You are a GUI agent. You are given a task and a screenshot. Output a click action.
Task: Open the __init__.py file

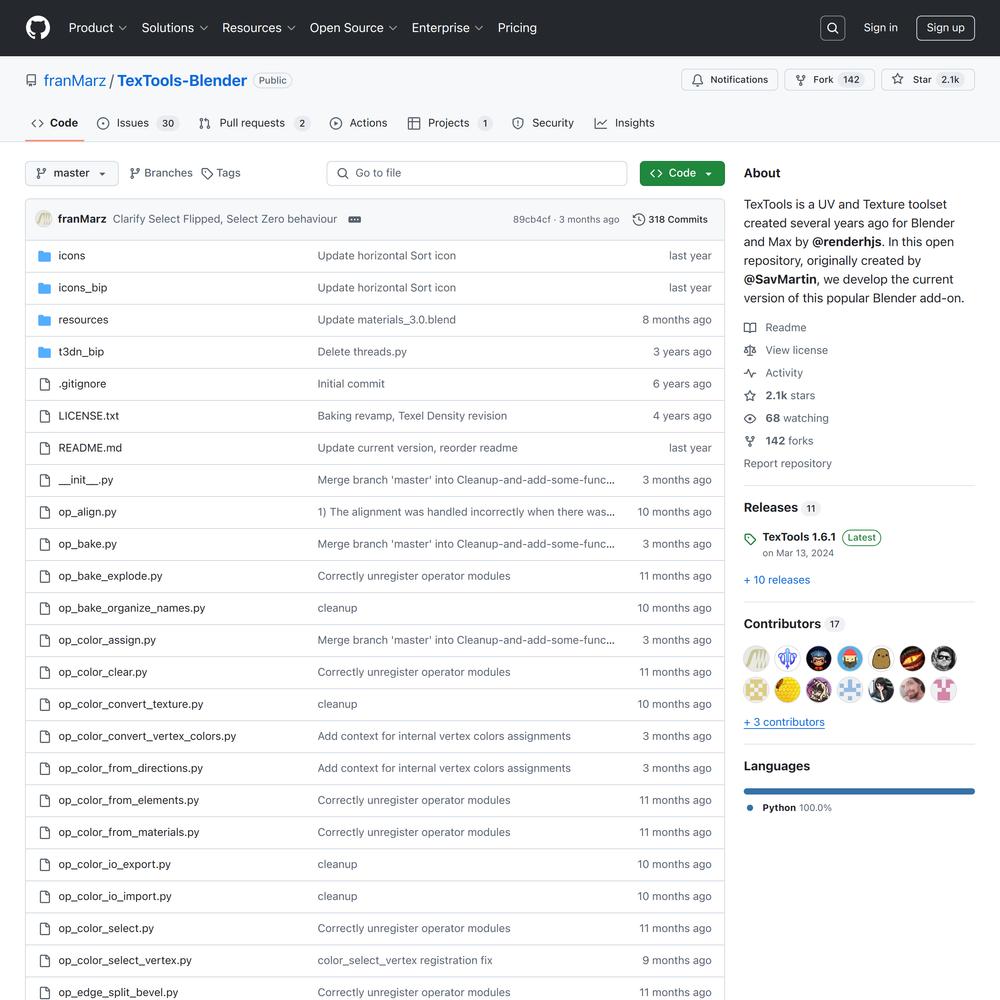click(x=86, y=480)
